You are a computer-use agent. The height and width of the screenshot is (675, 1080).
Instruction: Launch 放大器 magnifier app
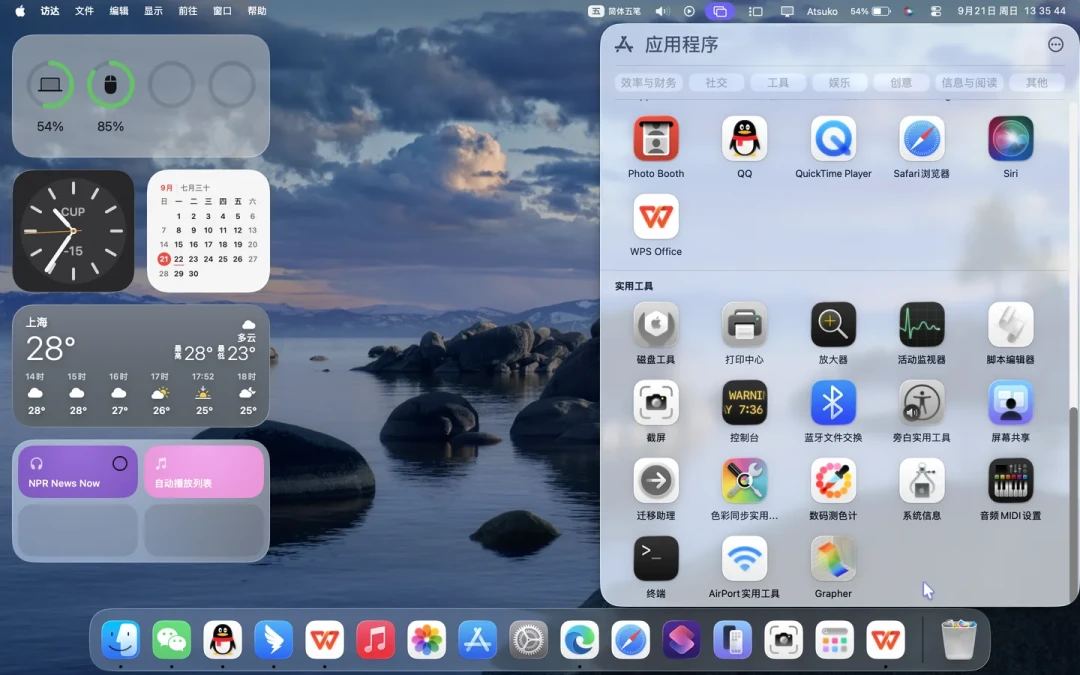click(833, 325)
